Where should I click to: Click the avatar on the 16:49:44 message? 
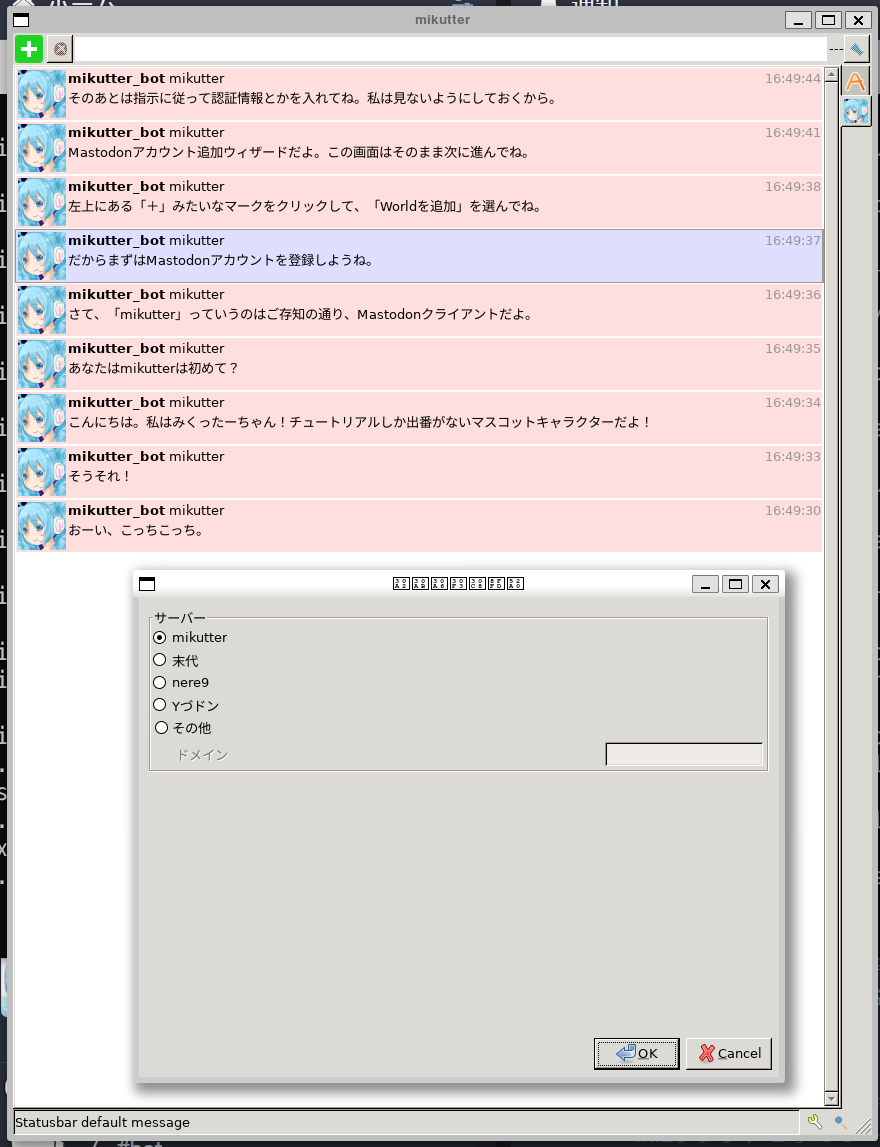pos(41,93)
